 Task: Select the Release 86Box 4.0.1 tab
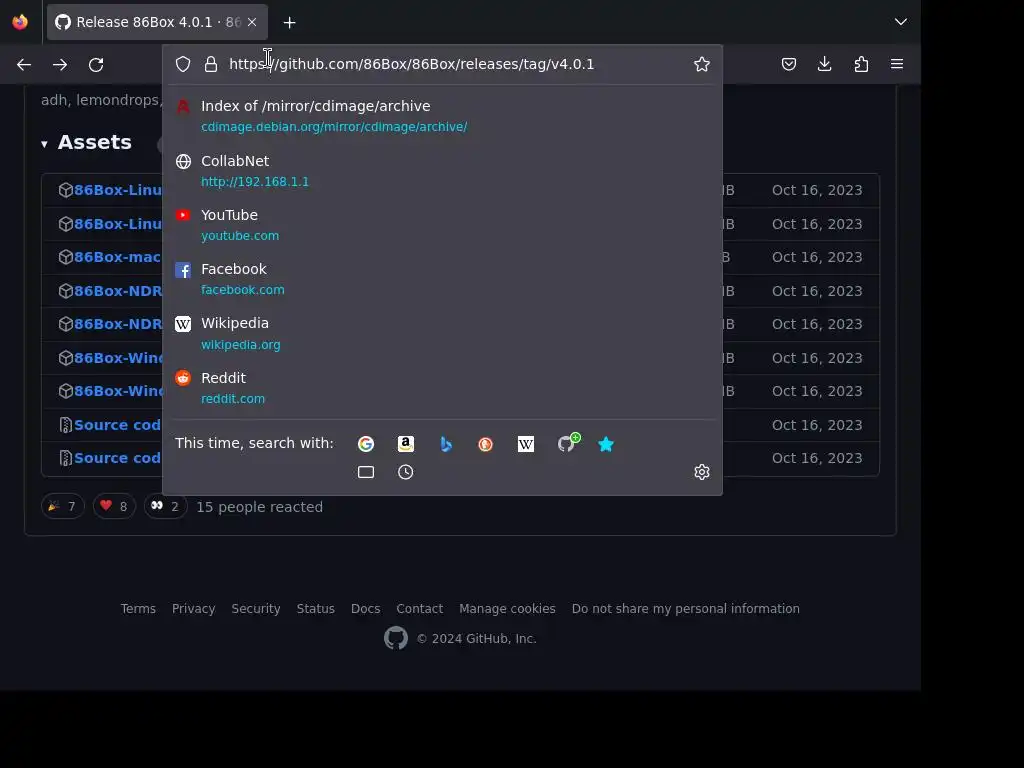coord(157,22)
